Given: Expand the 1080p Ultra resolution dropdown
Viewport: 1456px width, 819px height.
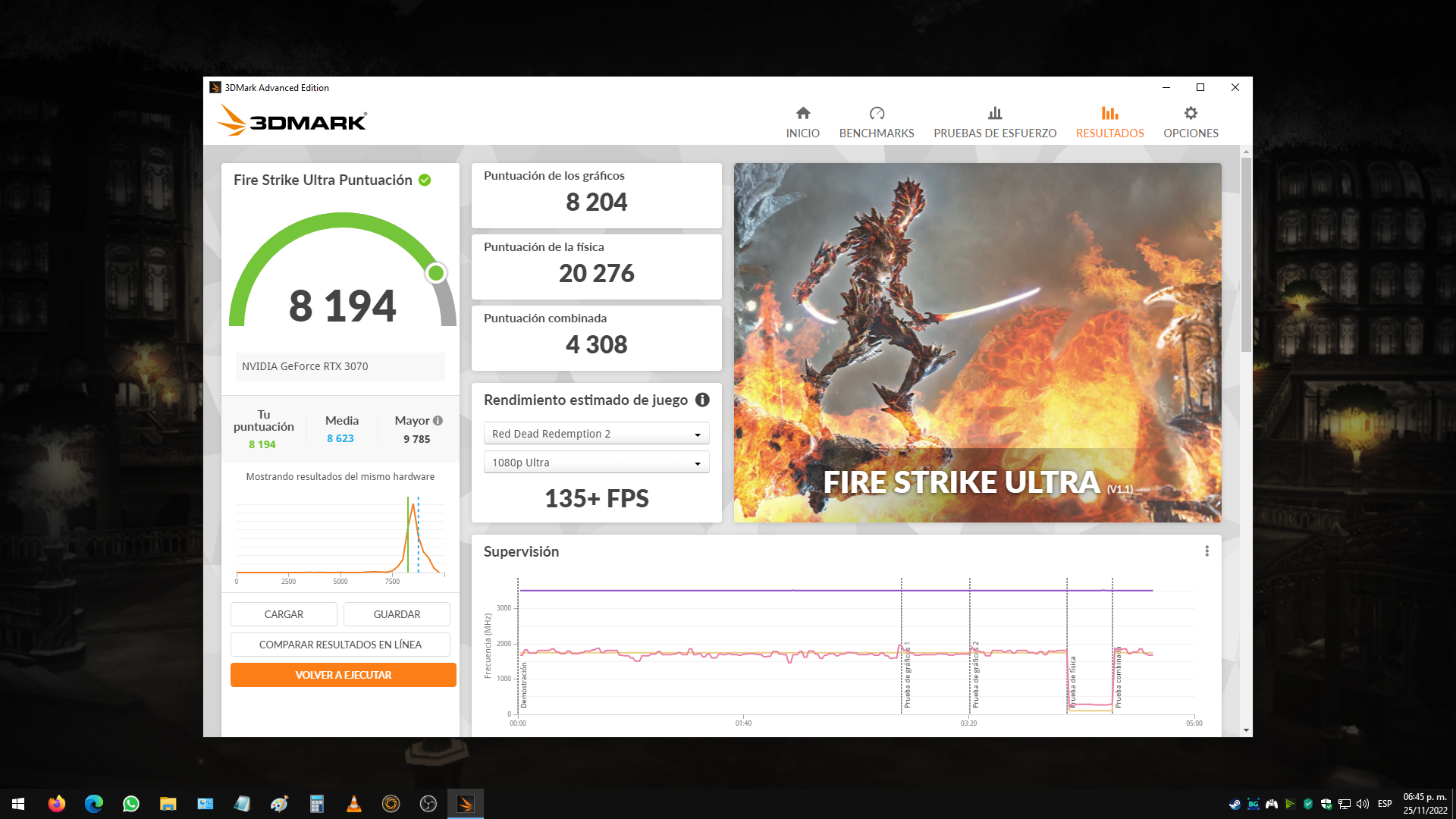Looking at the screenshot, I should click(596, 463).
